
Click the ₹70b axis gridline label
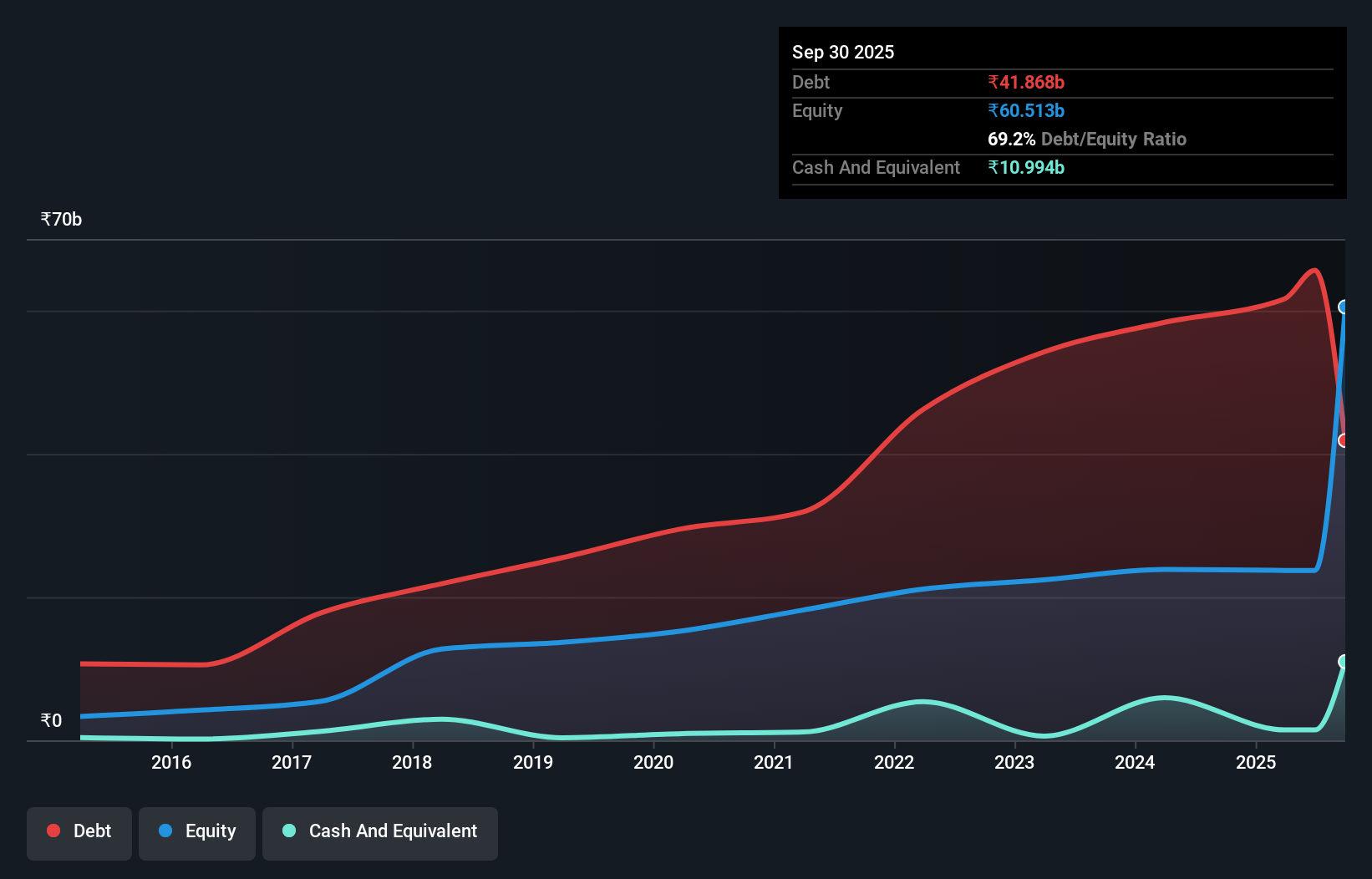(x=60, y=218)
